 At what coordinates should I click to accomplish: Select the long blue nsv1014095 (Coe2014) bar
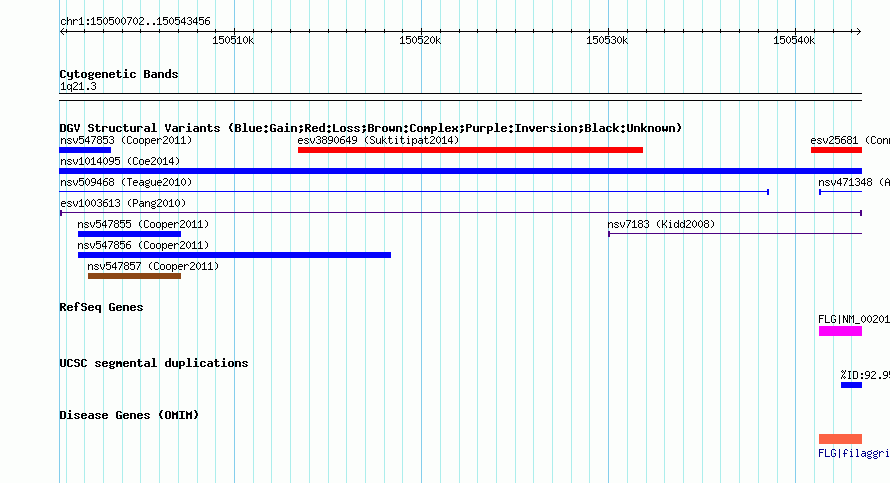(461, 171)
